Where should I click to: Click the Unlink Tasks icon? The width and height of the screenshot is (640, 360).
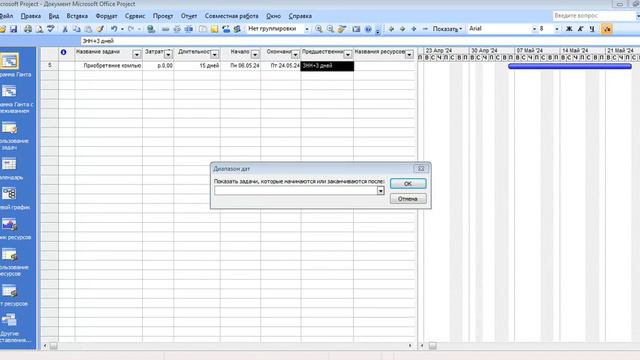click(177, 29)
